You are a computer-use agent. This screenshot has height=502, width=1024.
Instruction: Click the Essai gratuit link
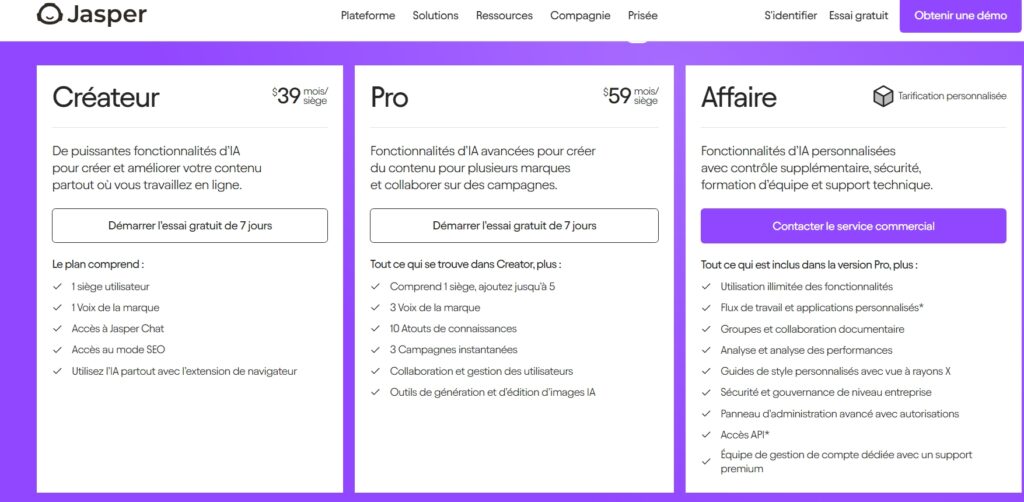(859, 16)
